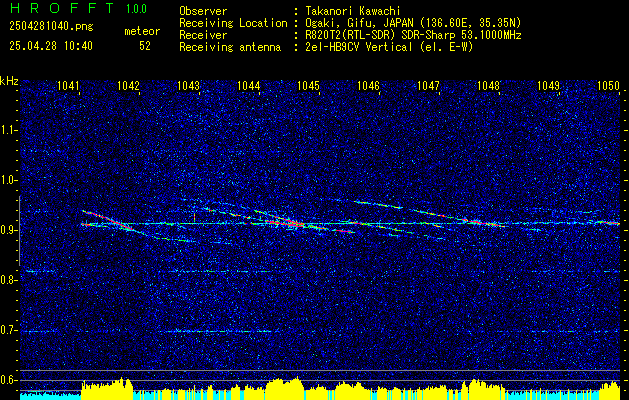
Task: Click the kHz axis unit label
Action: pos(9,81)
